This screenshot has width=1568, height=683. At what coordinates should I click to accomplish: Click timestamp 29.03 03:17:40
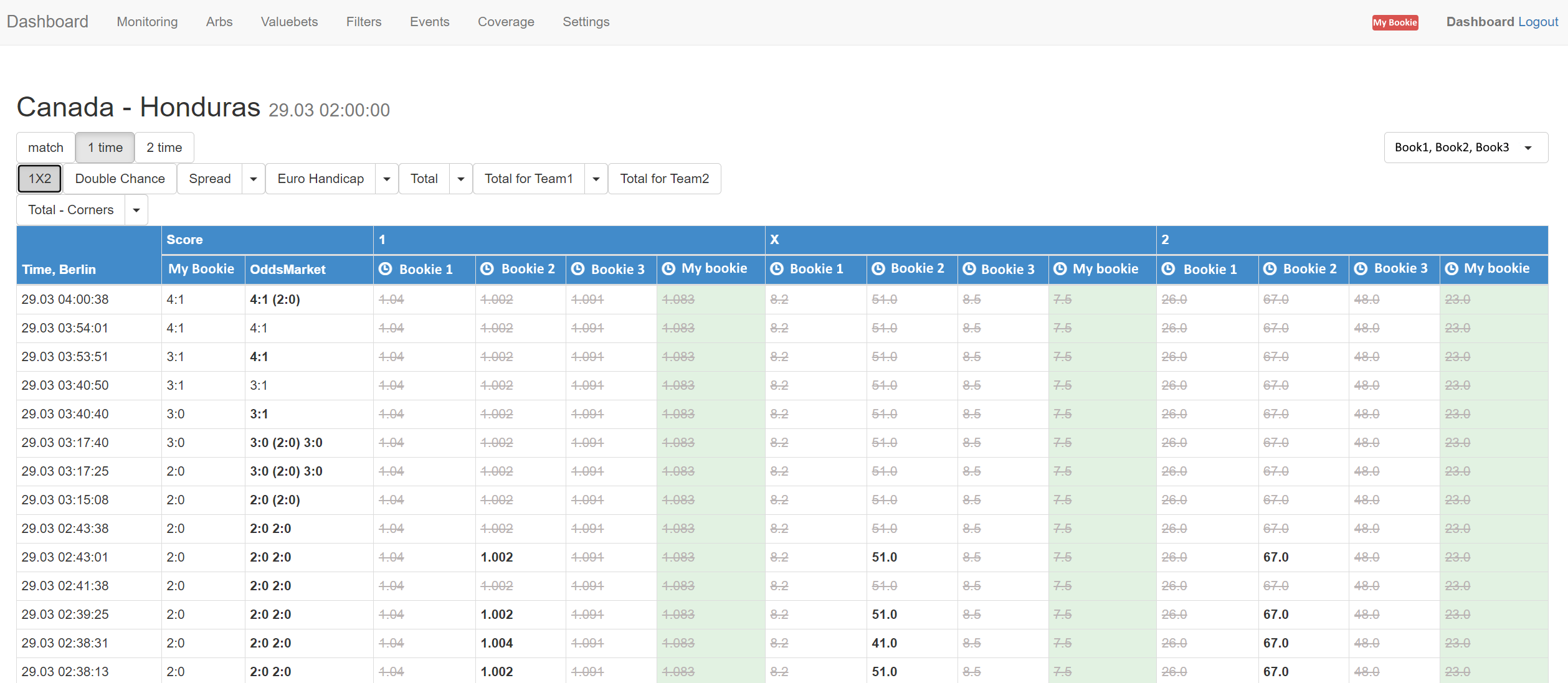point(65,443)
